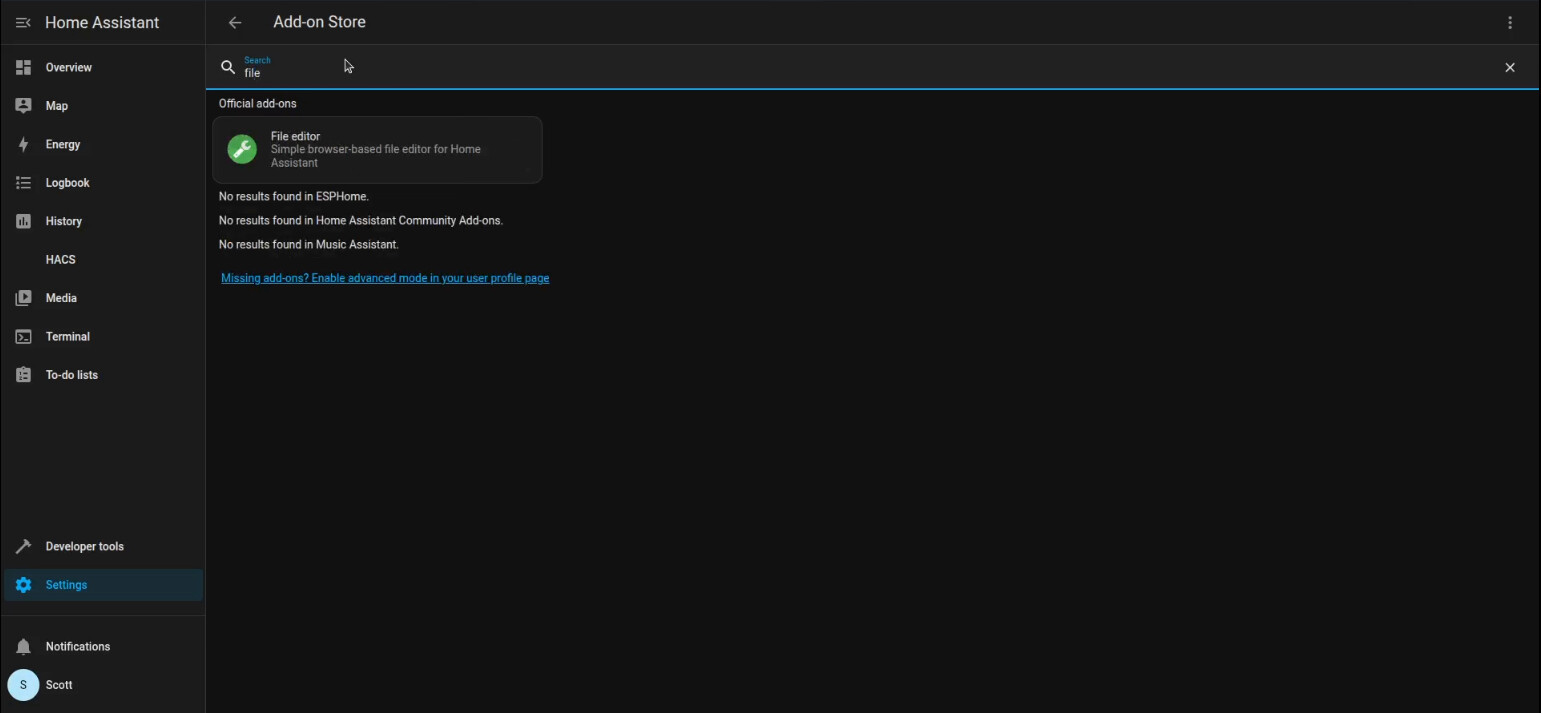Click the Home Assistant title
Screen dimensions: 1541x713
[x=102, y=22]
